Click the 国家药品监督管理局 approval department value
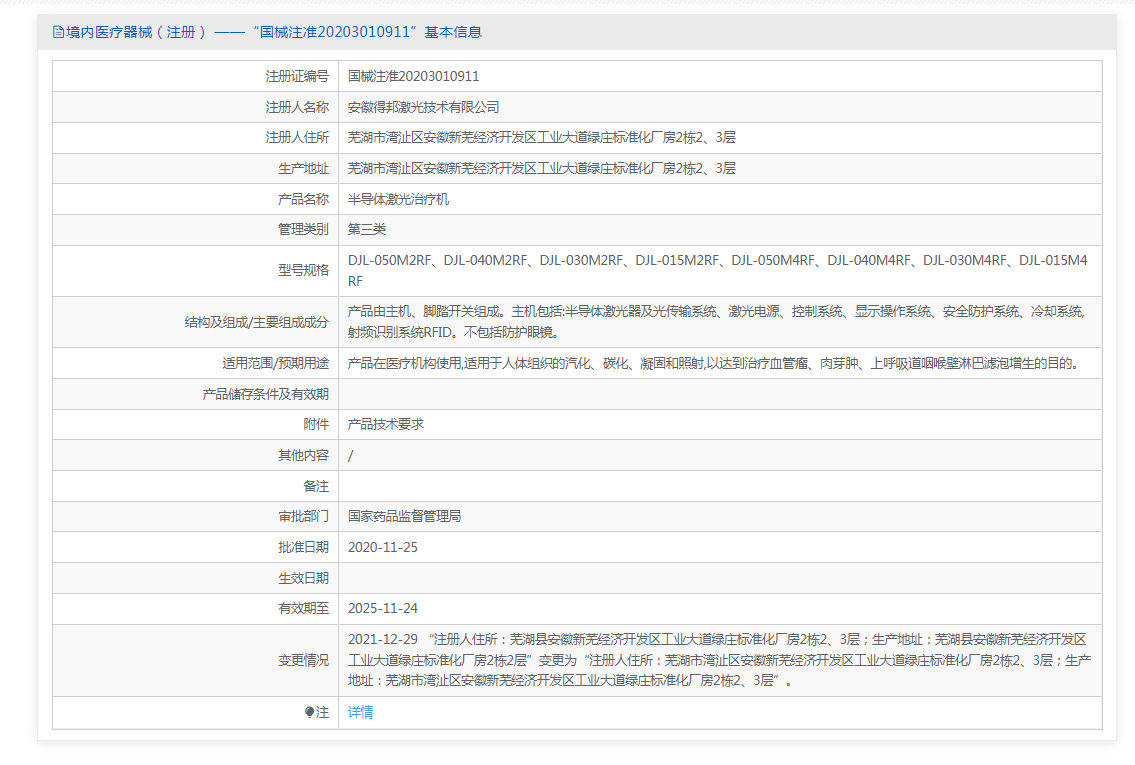Screen dimensions: 1135x765 [x=404, y=517]
